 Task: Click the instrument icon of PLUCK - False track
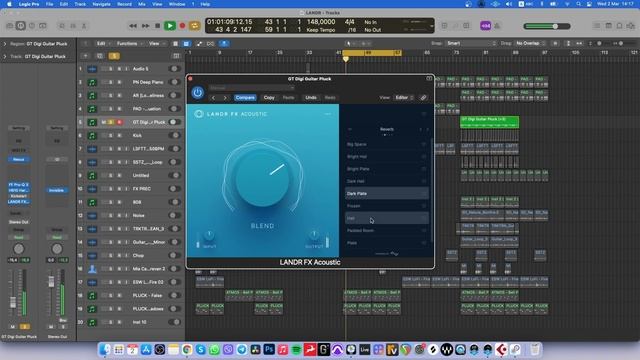tap(92, 296)
